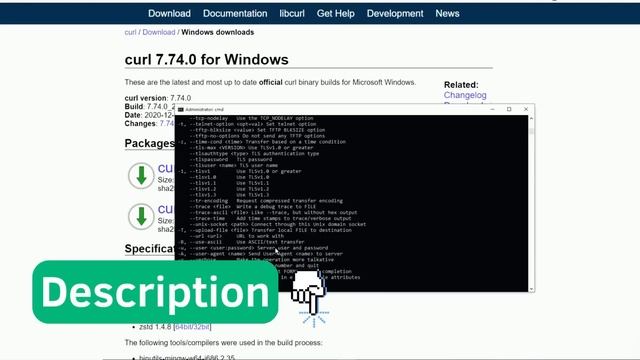Click the '--unix-socket <path>' line in cmd
The width and height of the screenshot is (640, 360).
277,224
